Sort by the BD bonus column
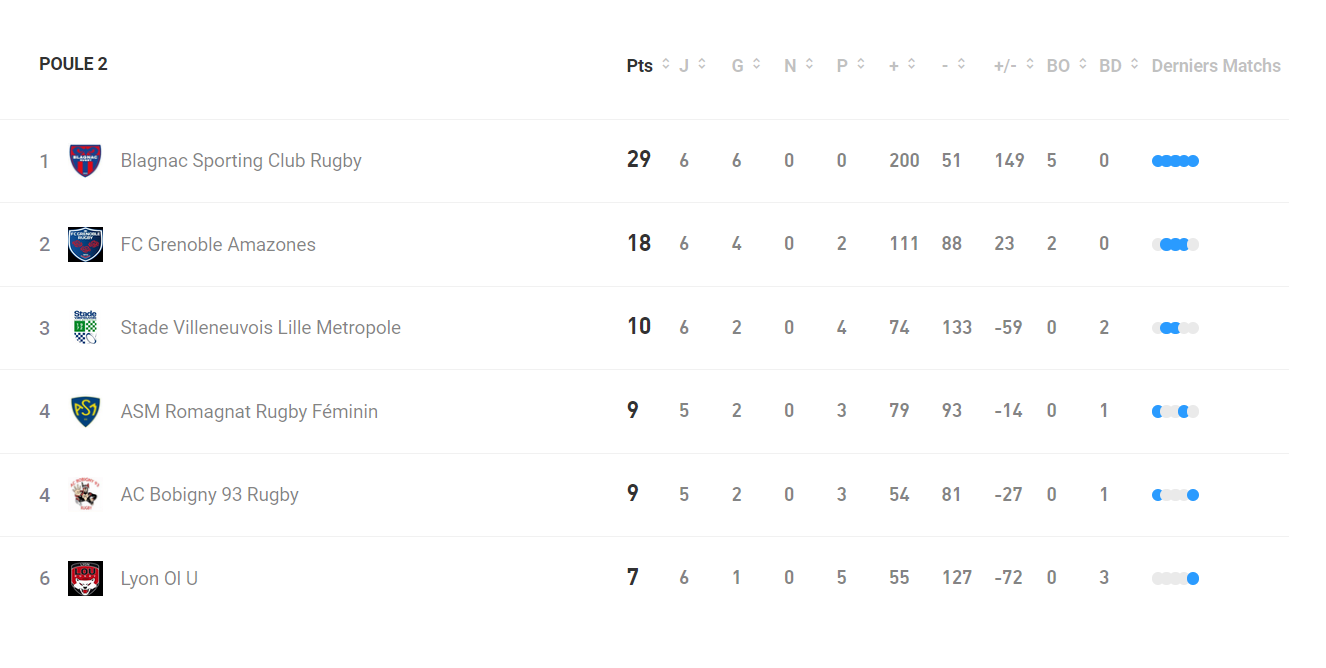 (x=1119, y=66)
